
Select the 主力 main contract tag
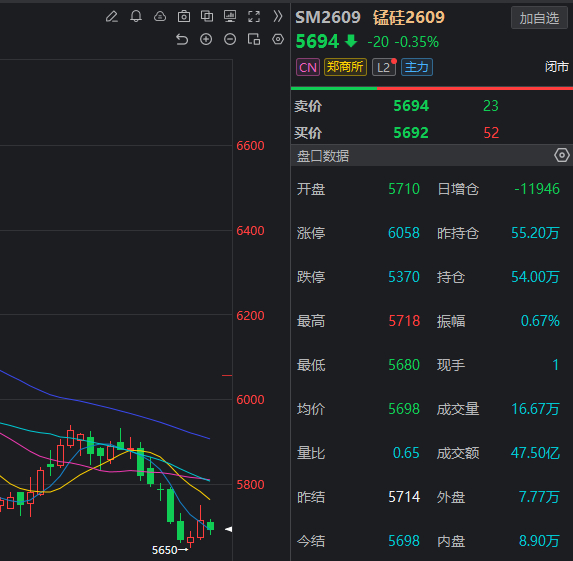417,67
